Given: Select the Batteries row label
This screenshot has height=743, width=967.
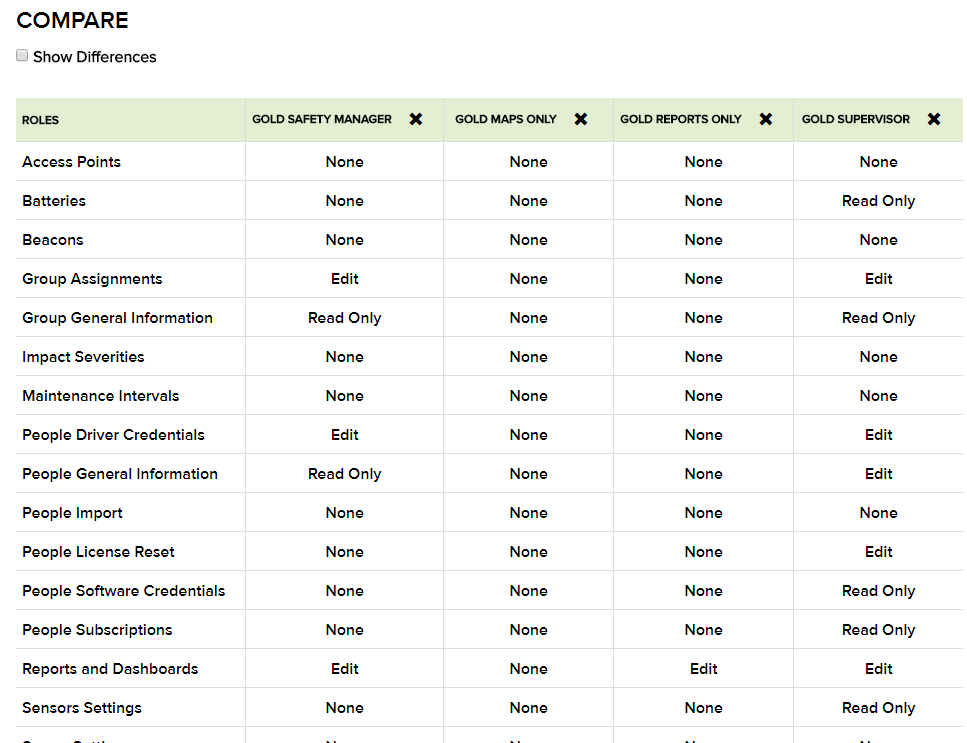Looking at the screenshot, I should tap(54, 201).
